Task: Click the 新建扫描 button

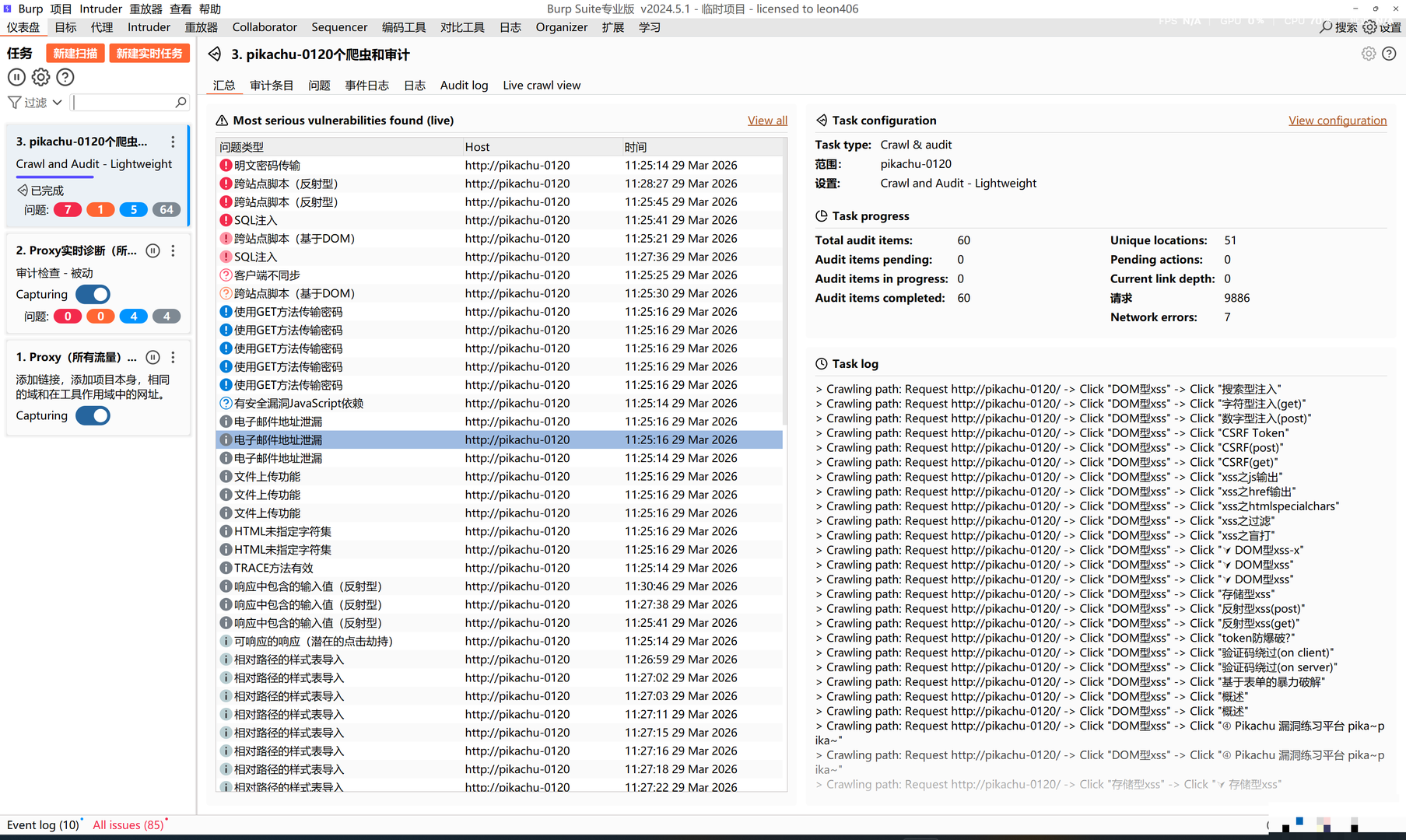Action: tap(75, 54)
